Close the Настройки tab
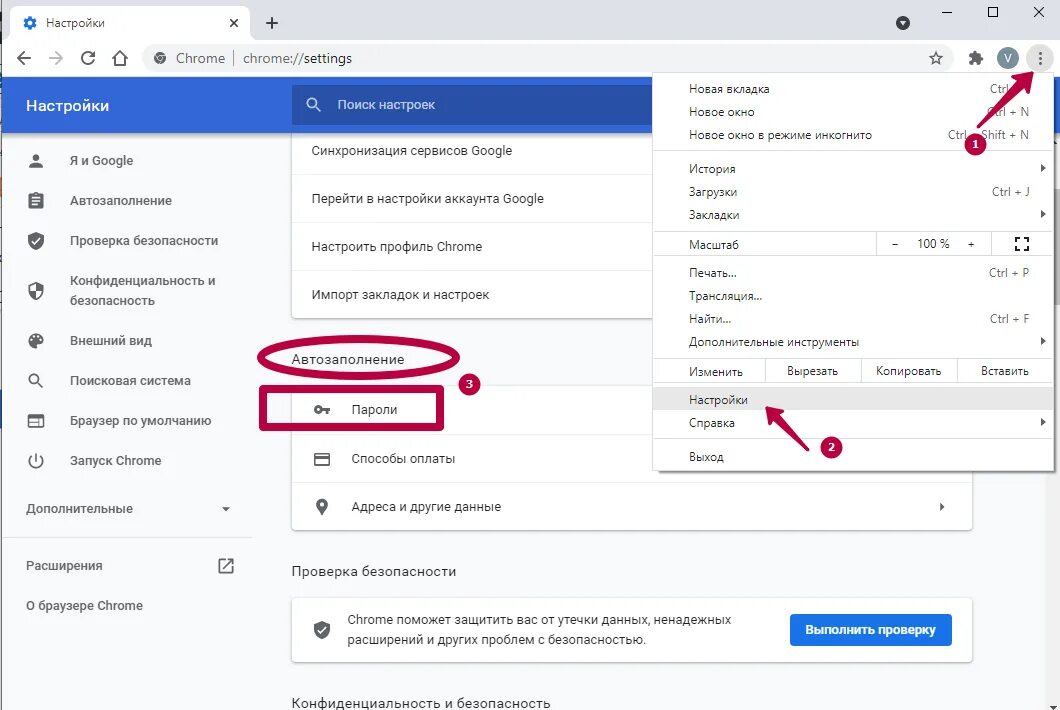Screen dimensions: 1060x710 [x=234, y=23]
